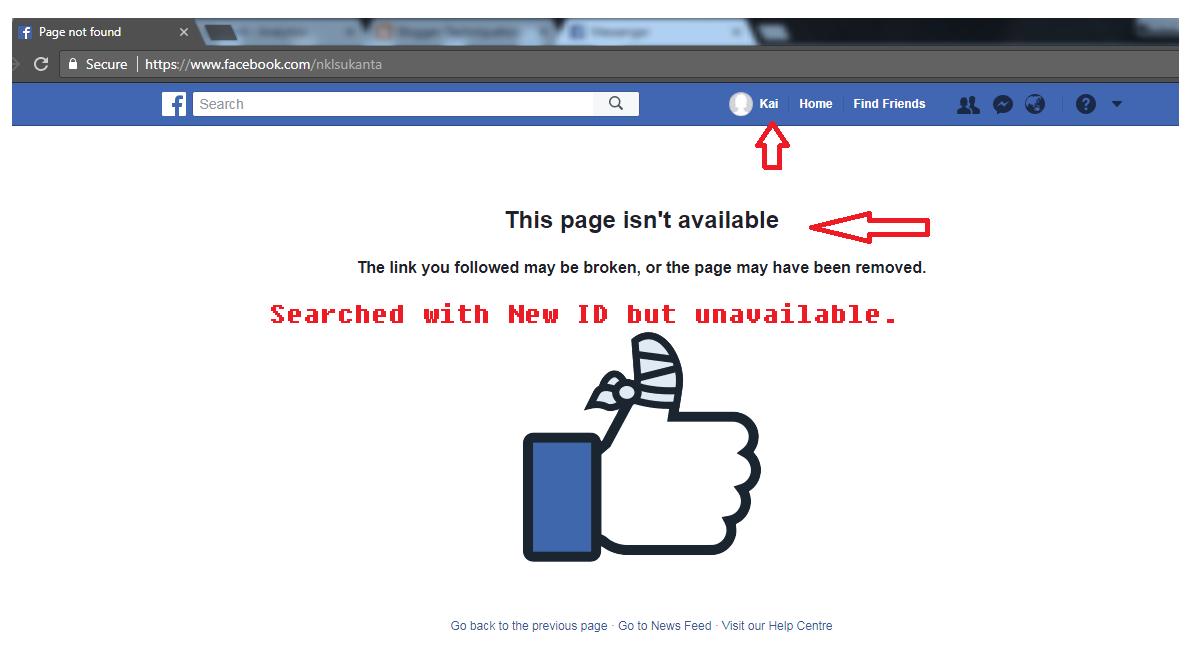Image resolution: width=1188 pixels, height=668 pixels.
Task: Click the search magnifier button
Action: 616,104
